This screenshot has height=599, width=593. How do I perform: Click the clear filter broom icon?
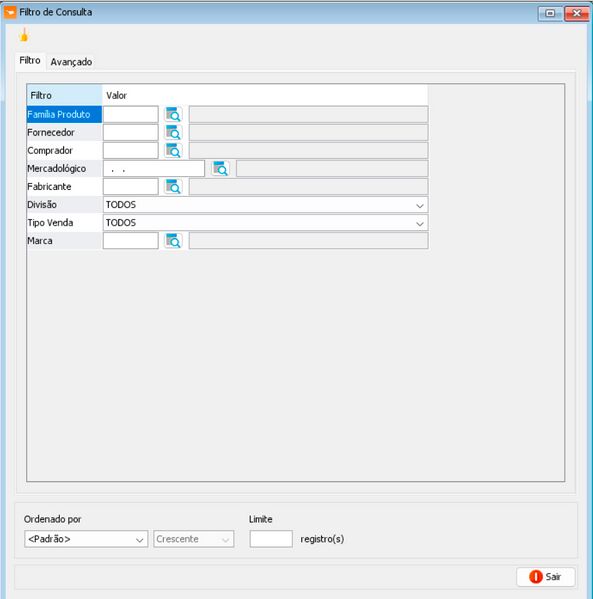click(24, 36)
